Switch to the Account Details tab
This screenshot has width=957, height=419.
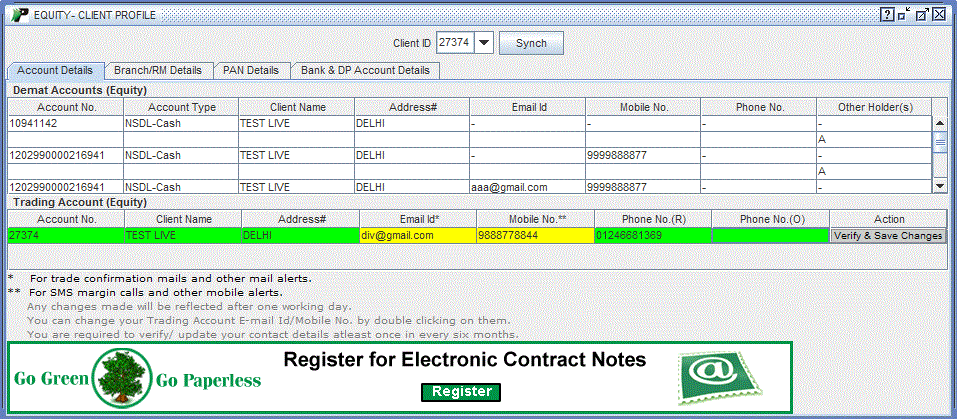pos(55,70)
